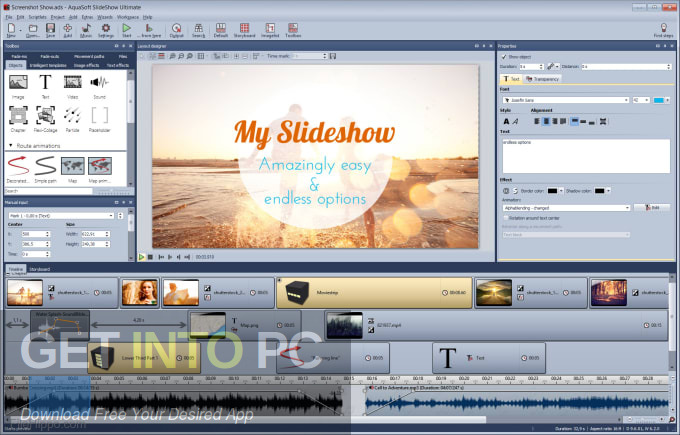Switch to the Storyboard workspace layout icon
Screen dimensions: 680x435
pyautogui.click(x=245, y=30)
